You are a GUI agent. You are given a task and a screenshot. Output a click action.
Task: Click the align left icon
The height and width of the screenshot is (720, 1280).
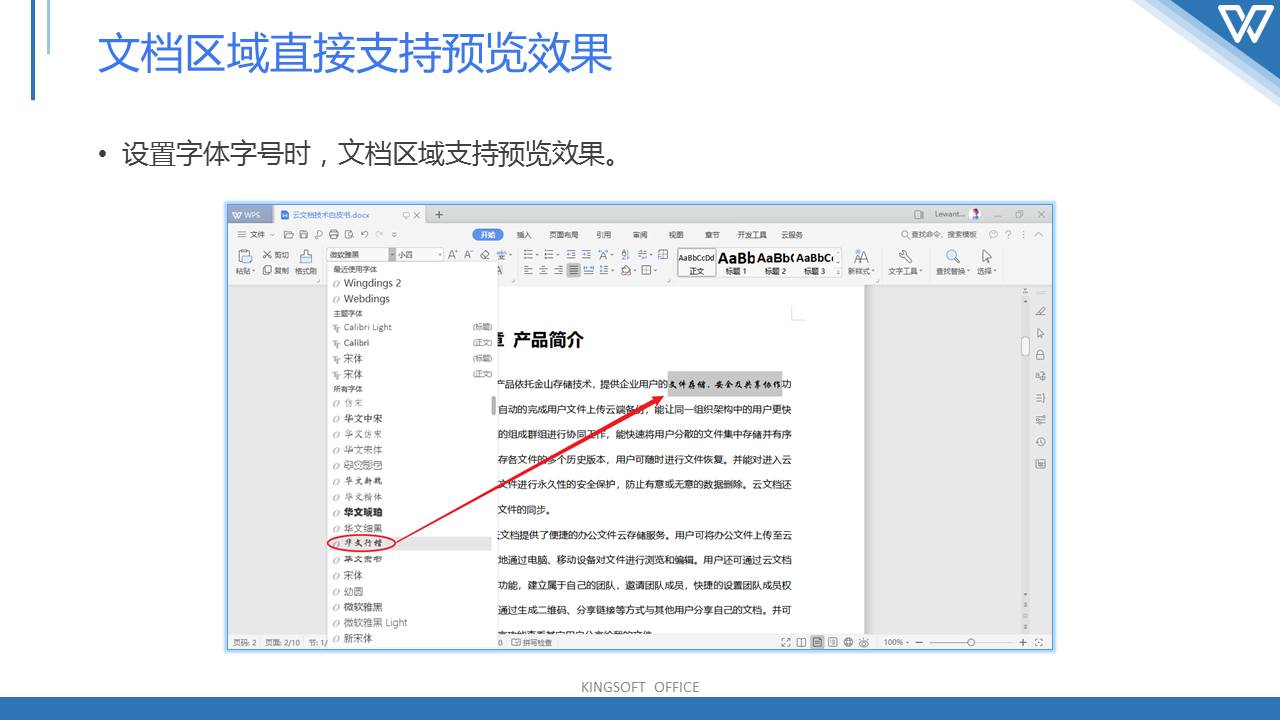coord(528,270)
